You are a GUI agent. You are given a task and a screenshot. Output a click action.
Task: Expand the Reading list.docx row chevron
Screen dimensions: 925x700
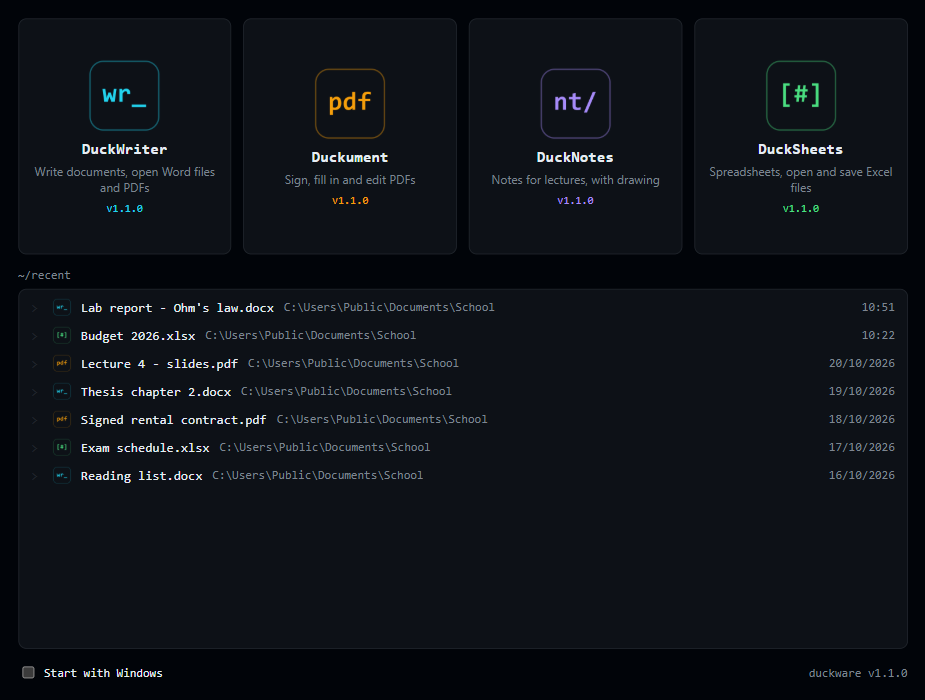[x=35, y=476]
